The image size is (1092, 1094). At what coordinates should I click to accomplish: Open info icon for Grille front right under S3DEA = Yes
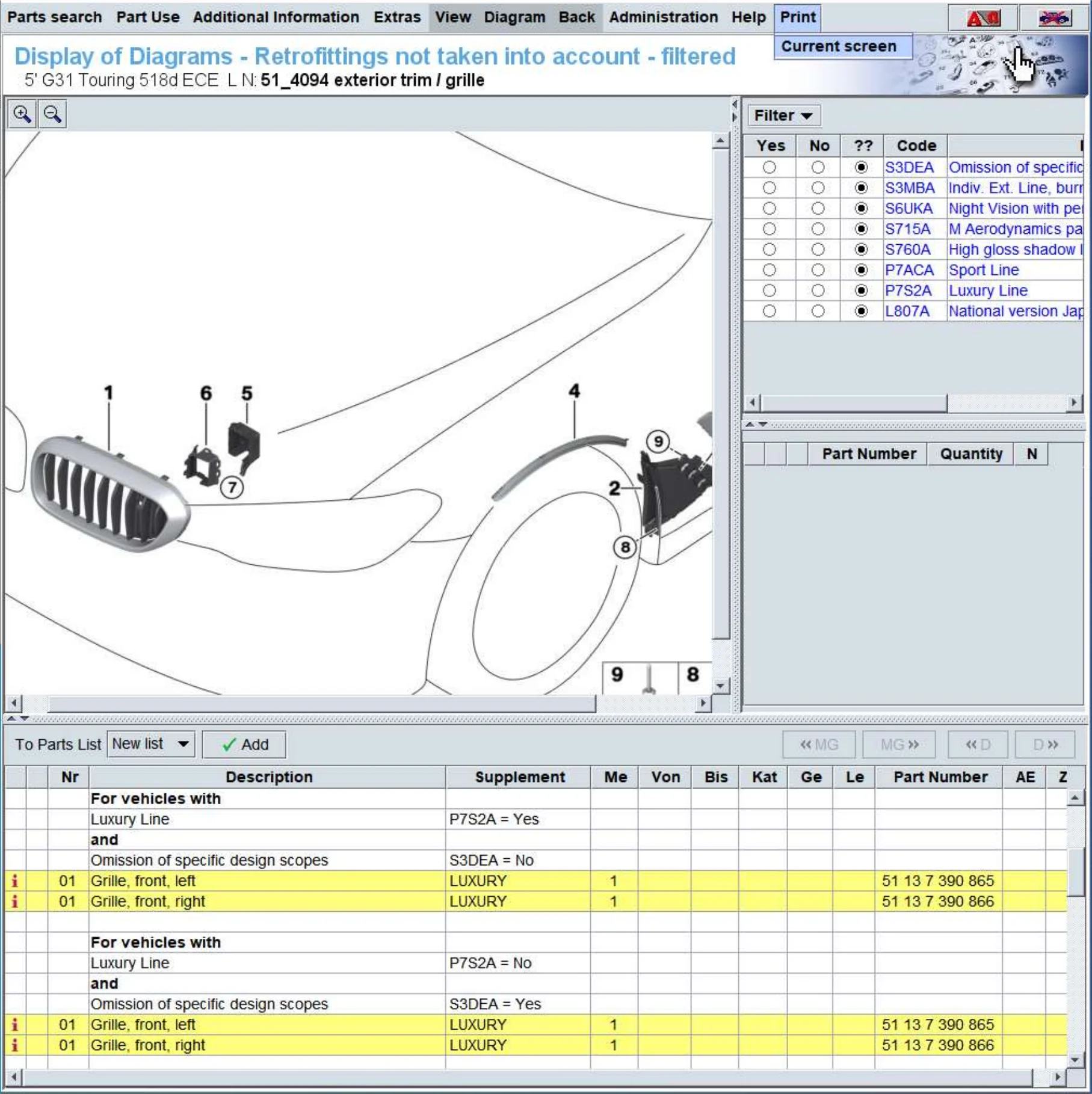15,1045
